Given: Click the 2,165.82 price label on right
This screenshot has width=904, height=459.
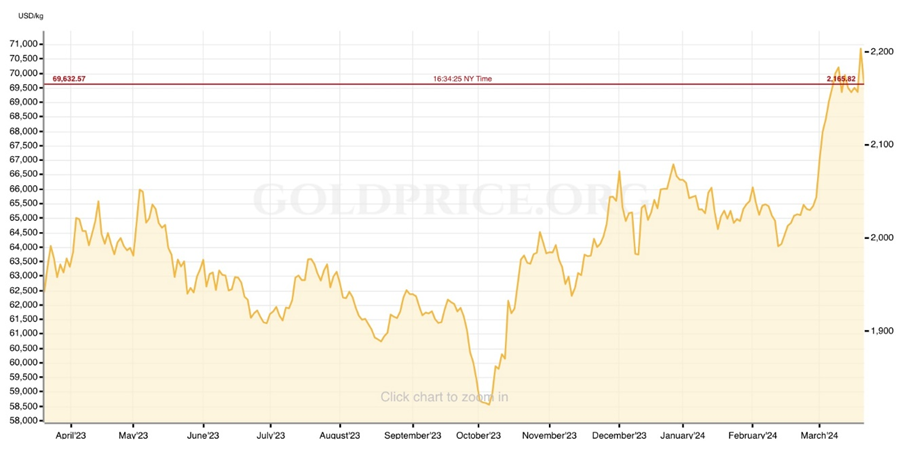Looking at the screenshot, I should (842, 78).
